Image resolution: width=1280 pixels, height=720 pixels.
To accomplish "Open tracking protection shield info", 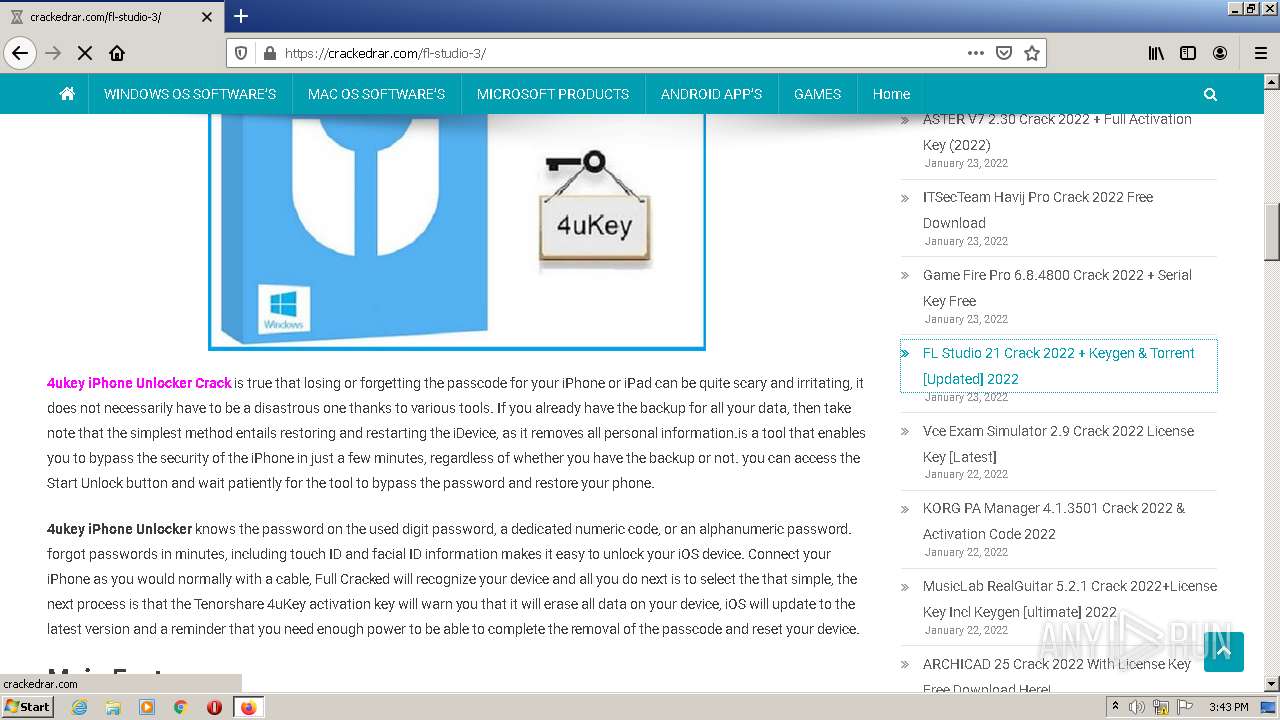I will tap(239, 53).
